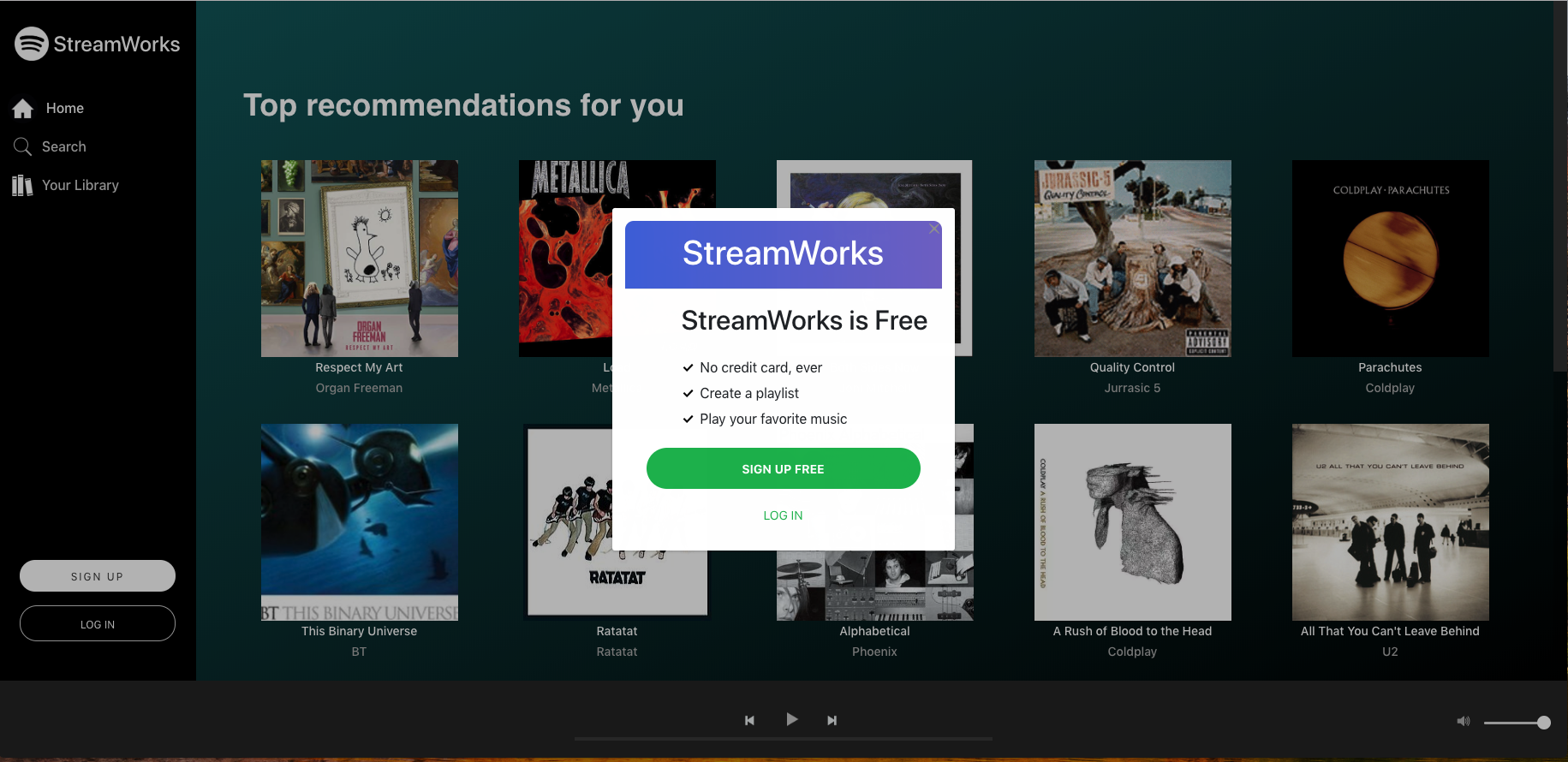
Task: Click the 'Parachutes' title text
Action: click(x=1390, y=367)
